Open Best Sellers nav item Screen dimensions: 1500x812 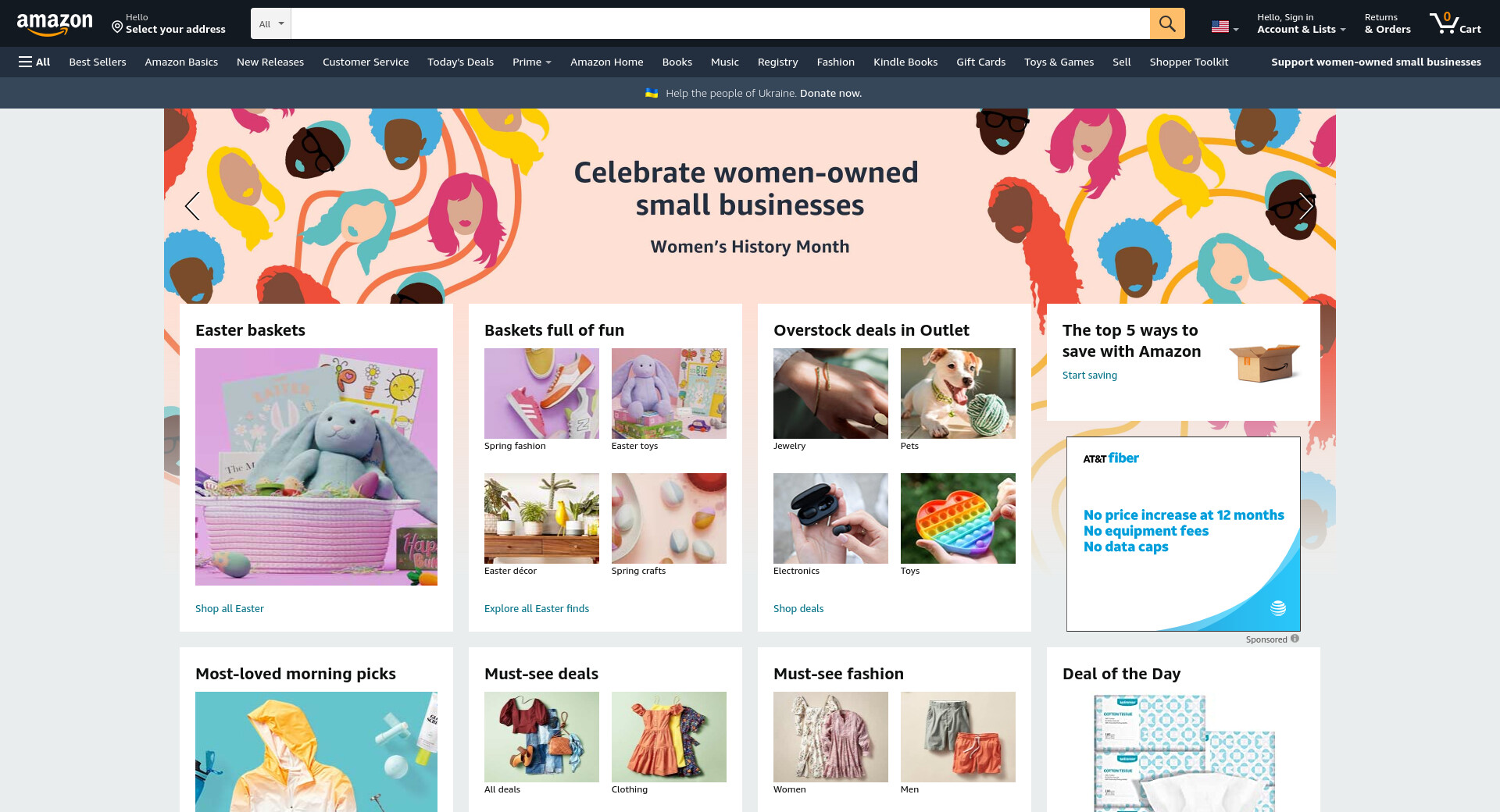tap(98, 62)
